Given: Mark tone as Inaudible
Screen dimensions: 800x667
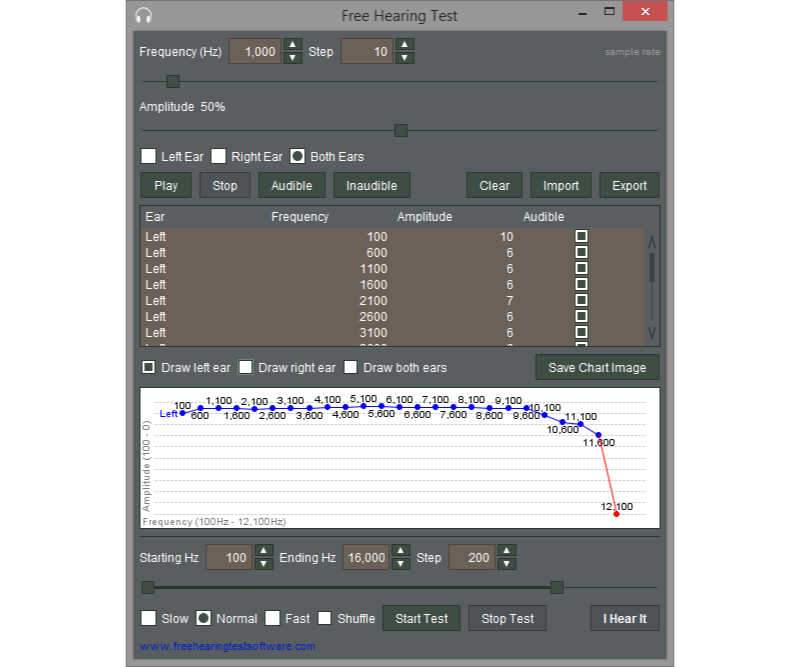Looking at the screenshot, I should 371,185.
